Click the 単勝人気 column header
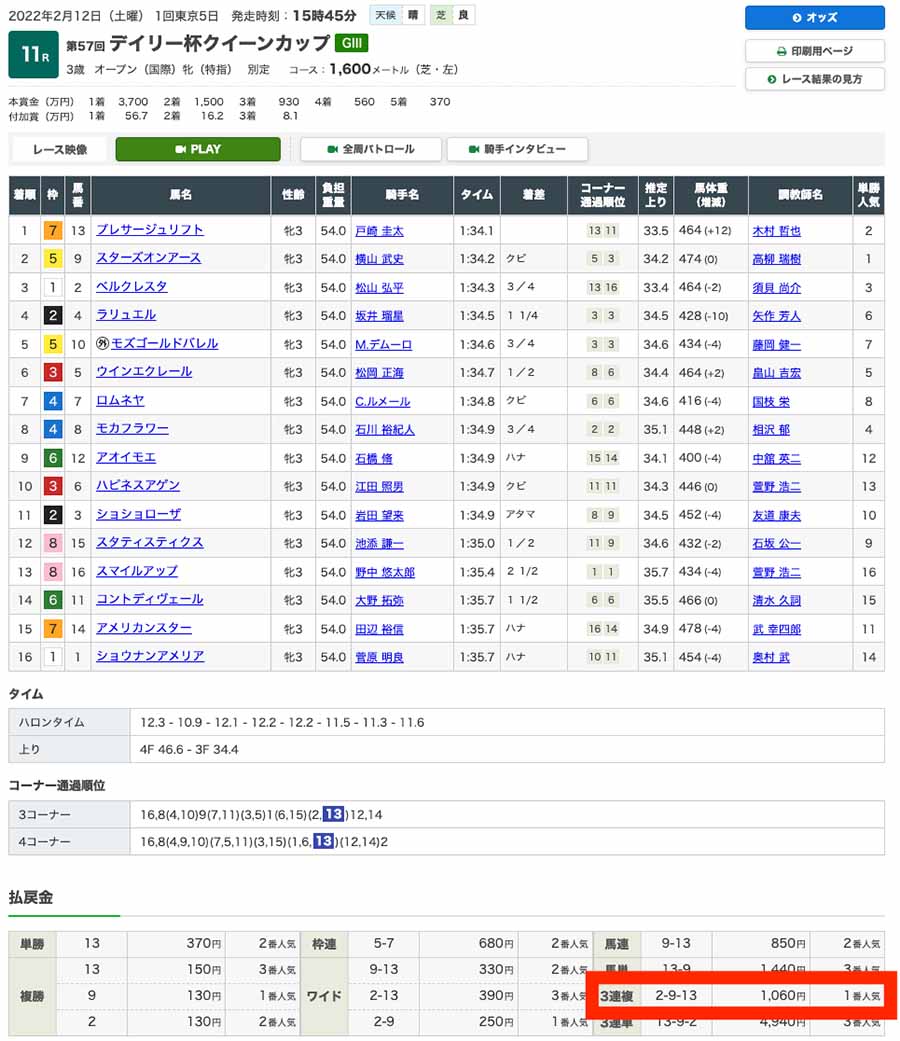The height and width of the screenshot is (1041, 900). [x=868, y=195]
